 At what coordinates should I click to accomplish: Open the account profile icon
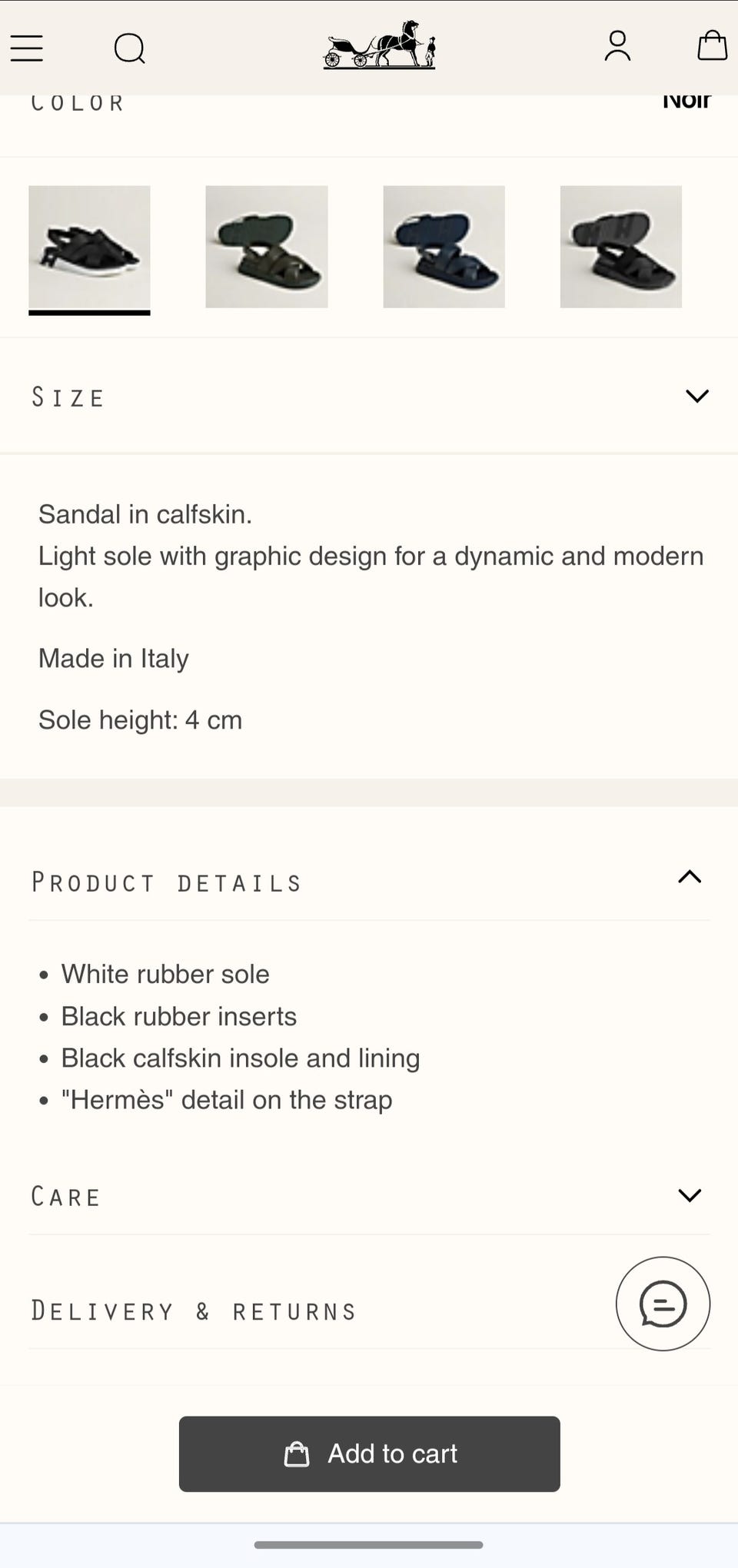point(617,46)
